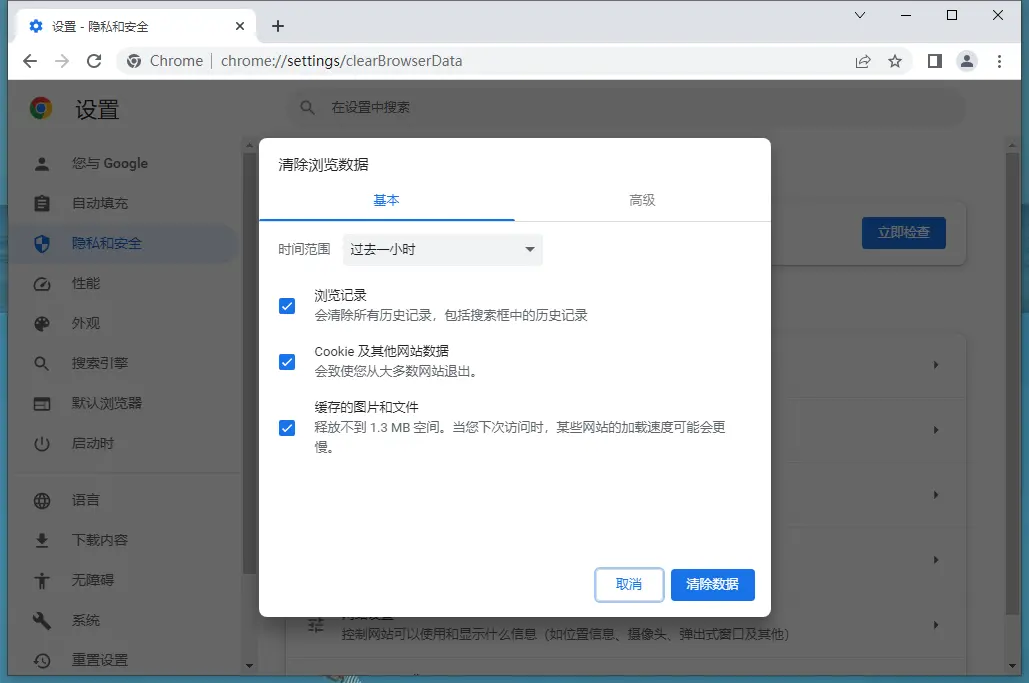The width and height of the screenshot is (1029, 683).
Task: Select the 基本 tab
Action: pos(387,200)
